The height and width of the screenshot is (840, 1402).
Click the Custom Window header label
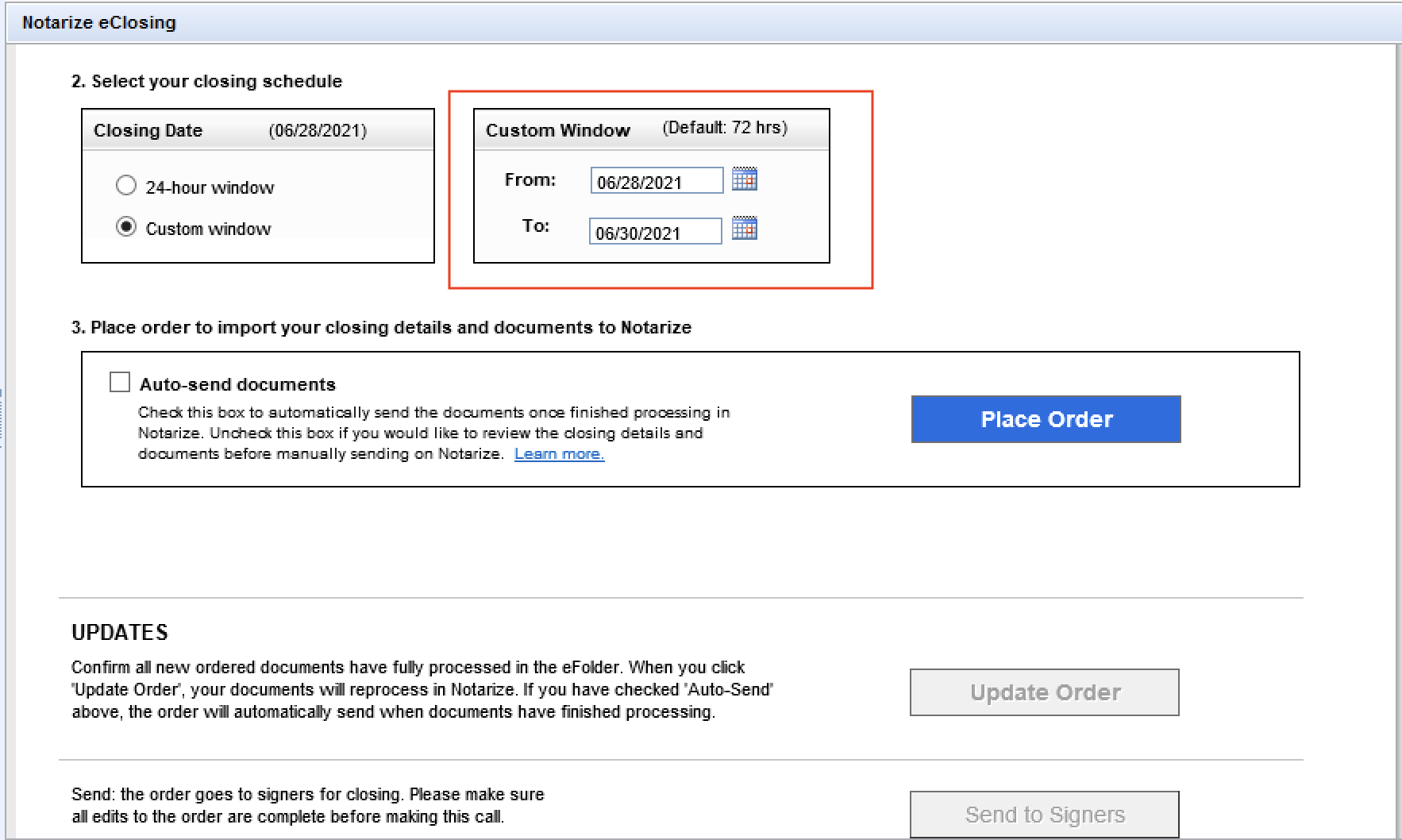pyautogui.click(x=558, y=130)
